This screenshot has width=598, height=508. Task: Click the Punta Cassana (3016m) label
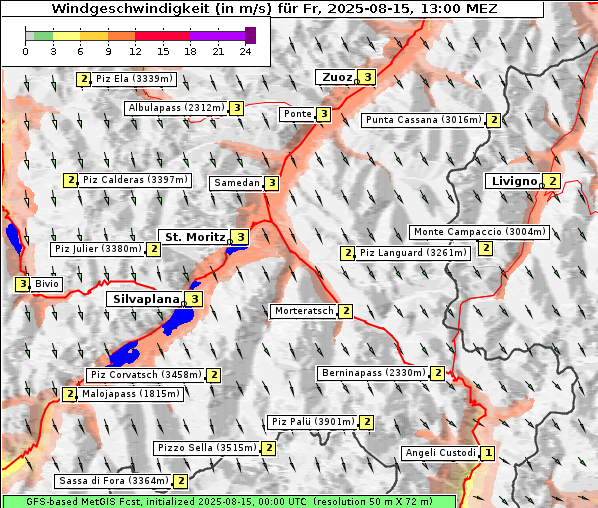coord(424,120)
